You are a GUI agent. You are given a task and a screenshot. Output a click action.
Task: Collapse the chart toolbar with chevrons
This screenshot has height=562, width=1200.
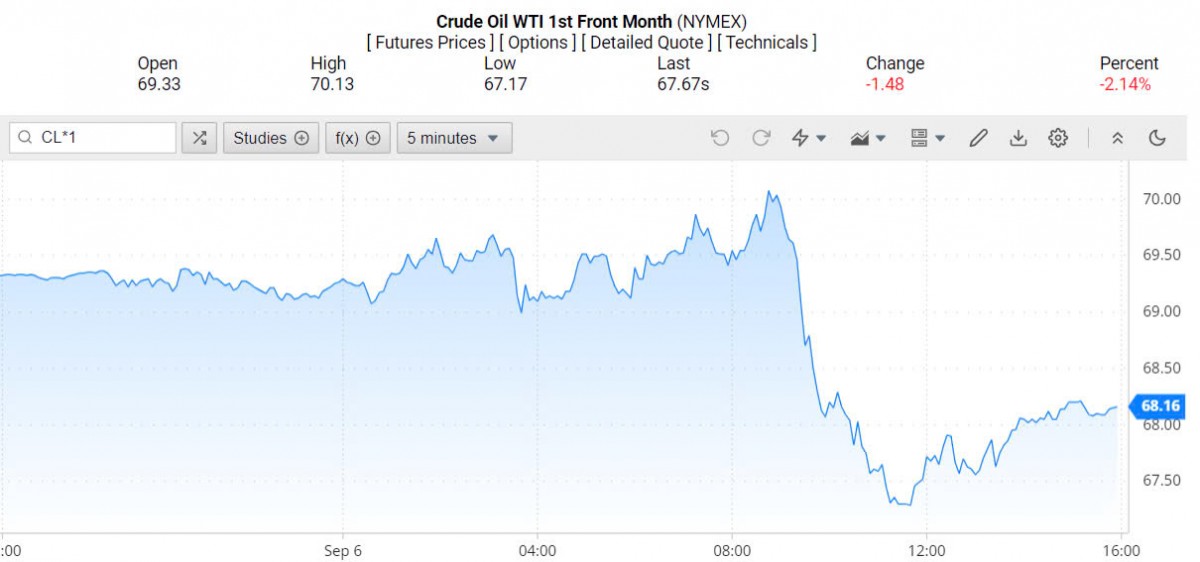point(1118,138)
